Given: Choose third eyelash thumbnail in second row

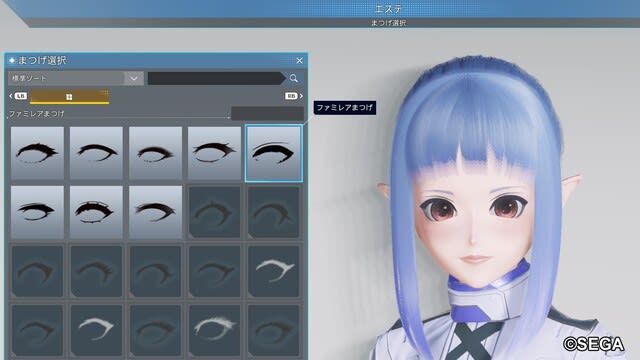Looking at the screenshot, I should pyautogui.click(x=155, y=212).
